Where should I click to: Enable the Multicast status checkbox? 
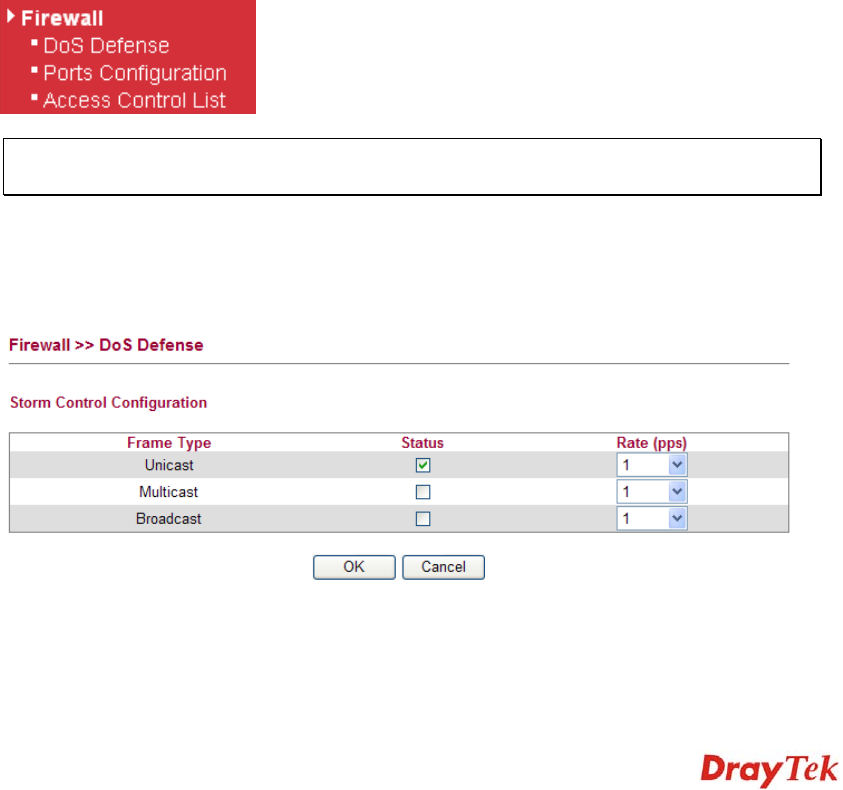pos(423,492)
